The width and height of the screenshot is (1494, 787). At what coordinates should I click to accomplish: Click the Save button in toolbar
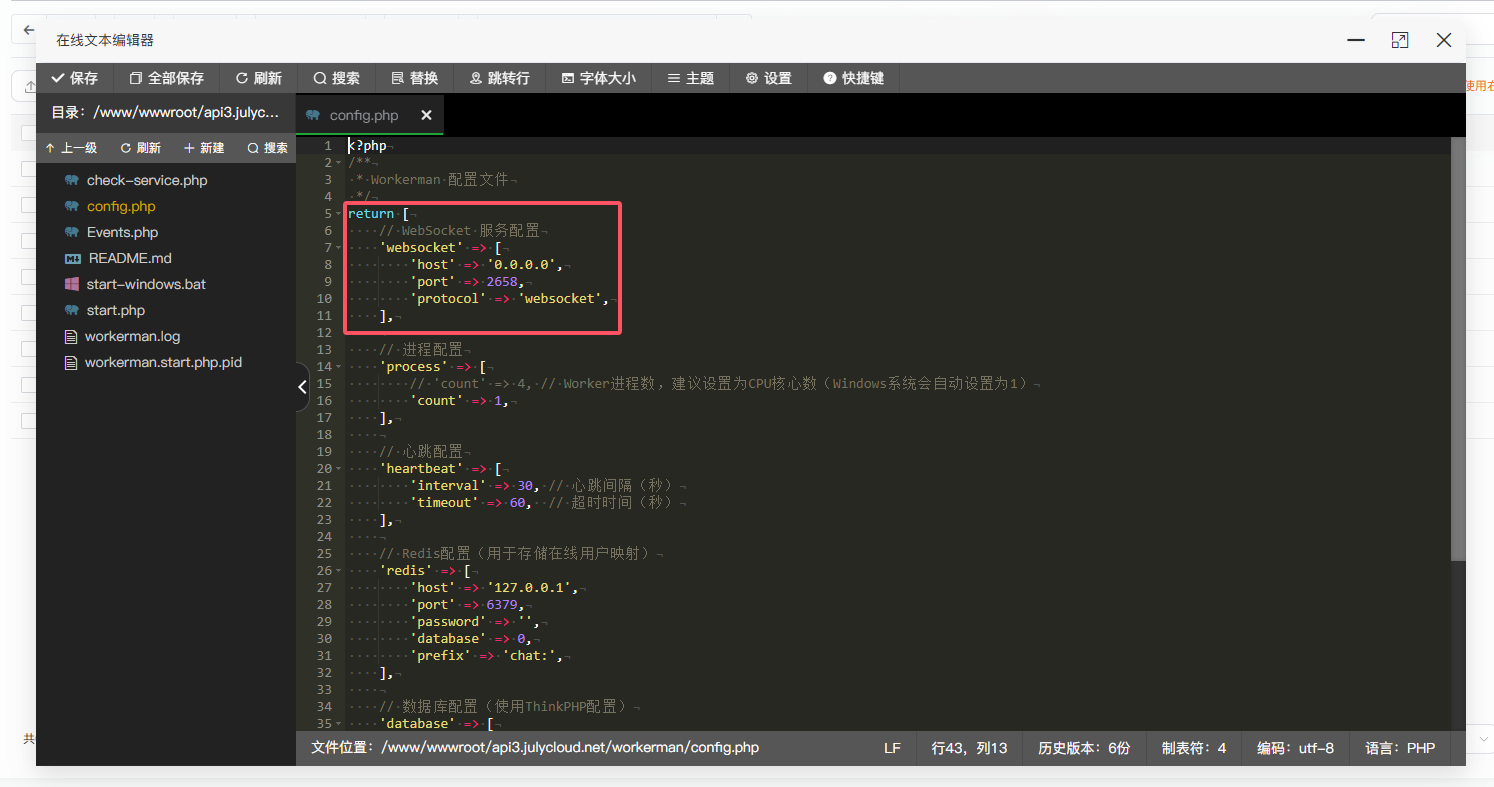(x=75, y=78)
